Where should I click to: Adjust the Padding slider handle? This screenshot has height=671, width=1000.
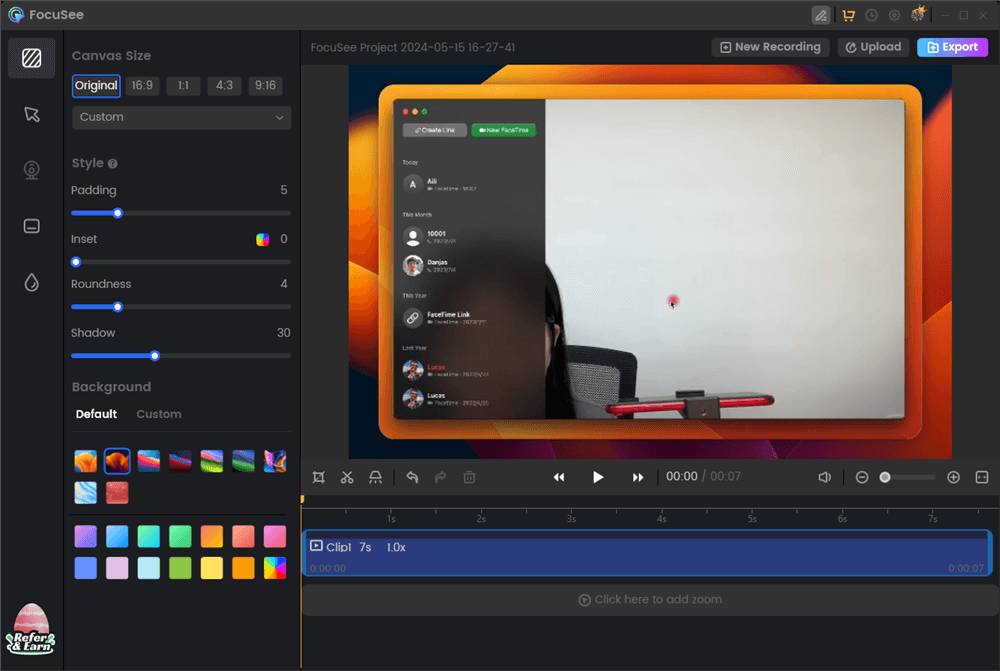click(x=117, y=213)
